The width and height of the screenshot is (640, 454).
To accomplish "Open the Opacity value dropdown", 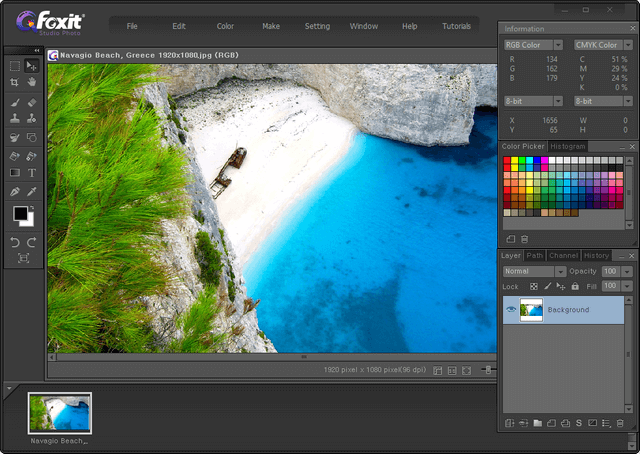I will 627,271.
